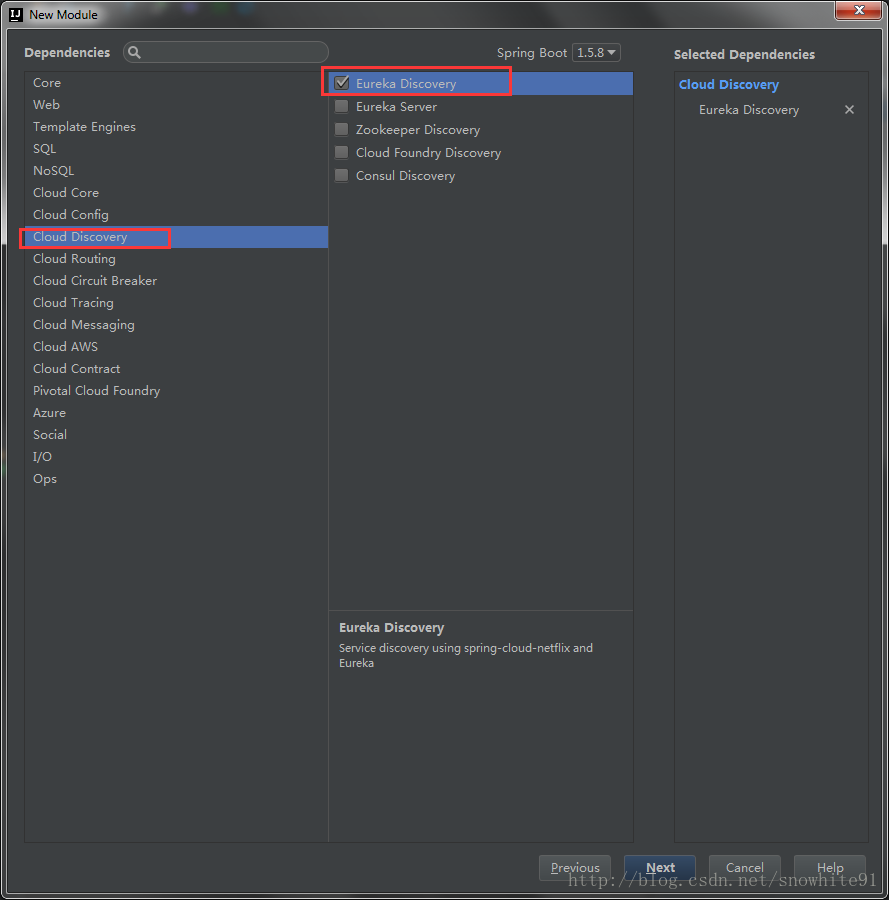889x900 pixels.
Task: Open the Cloud Routing category
Action: pyautogui.click(x=176, y=259)
